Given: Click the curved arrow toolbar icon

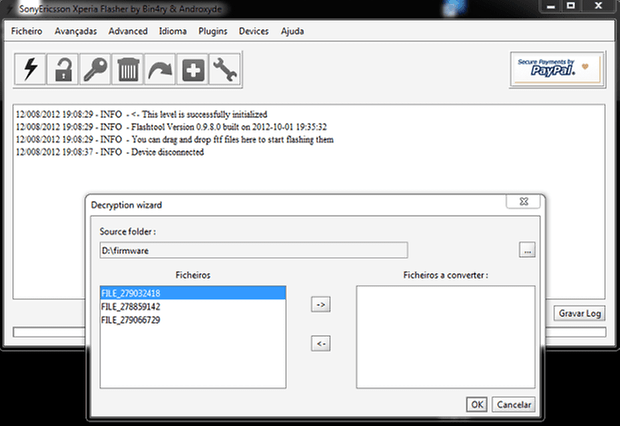Looking at the screenshot, I should point(160,69).
